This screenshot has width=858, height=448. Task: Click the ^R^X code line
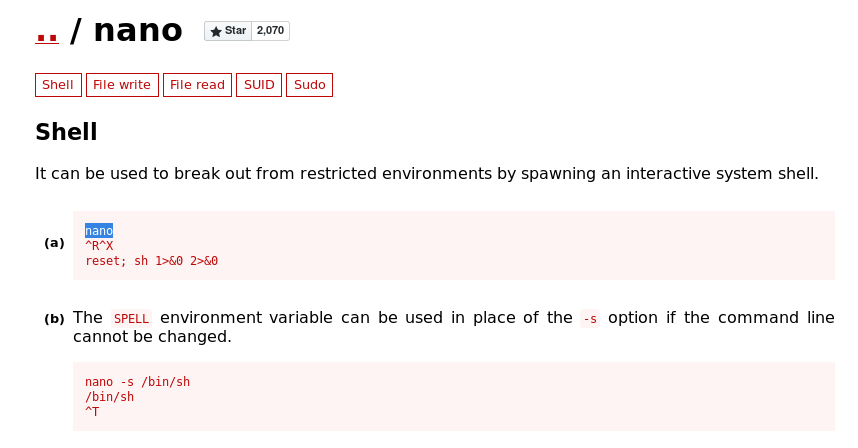[x=99, y=246]
